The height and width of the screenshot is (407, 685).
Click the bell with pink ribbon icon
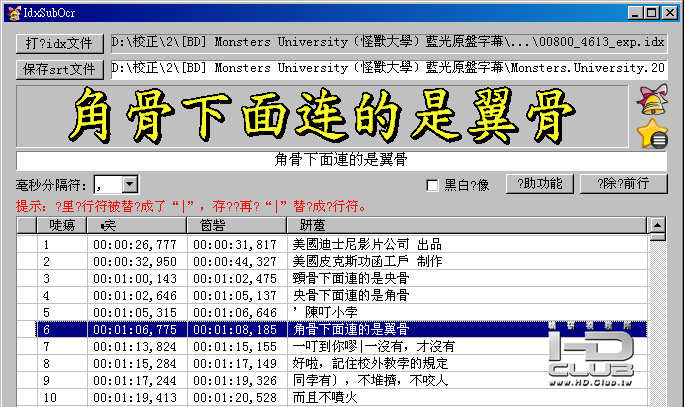pos(652,100)
